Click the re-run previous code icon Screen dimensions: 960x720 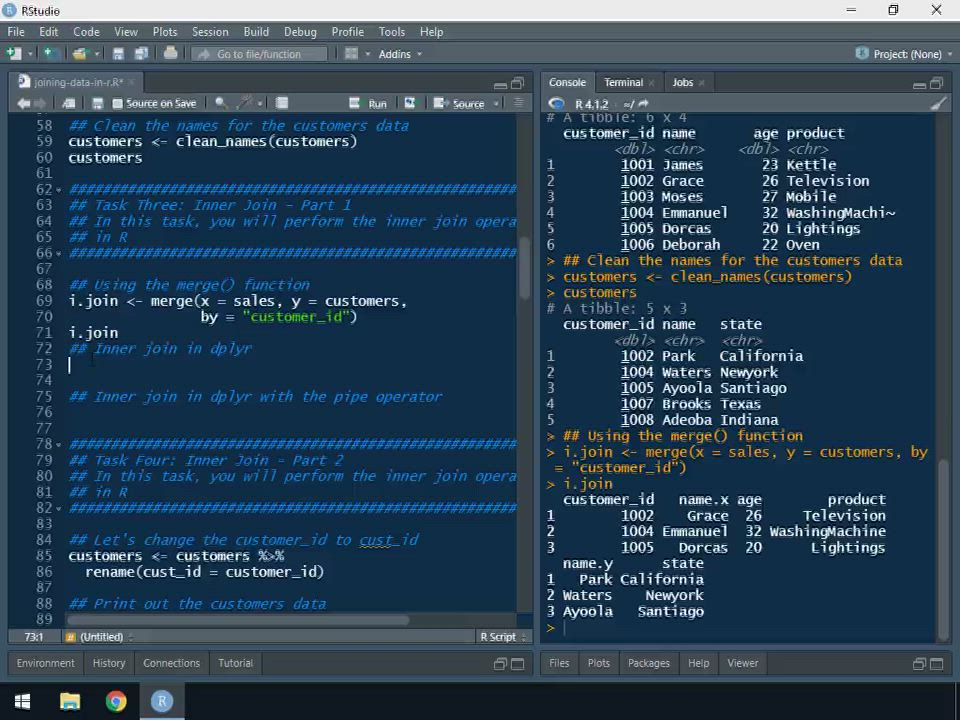409,103
